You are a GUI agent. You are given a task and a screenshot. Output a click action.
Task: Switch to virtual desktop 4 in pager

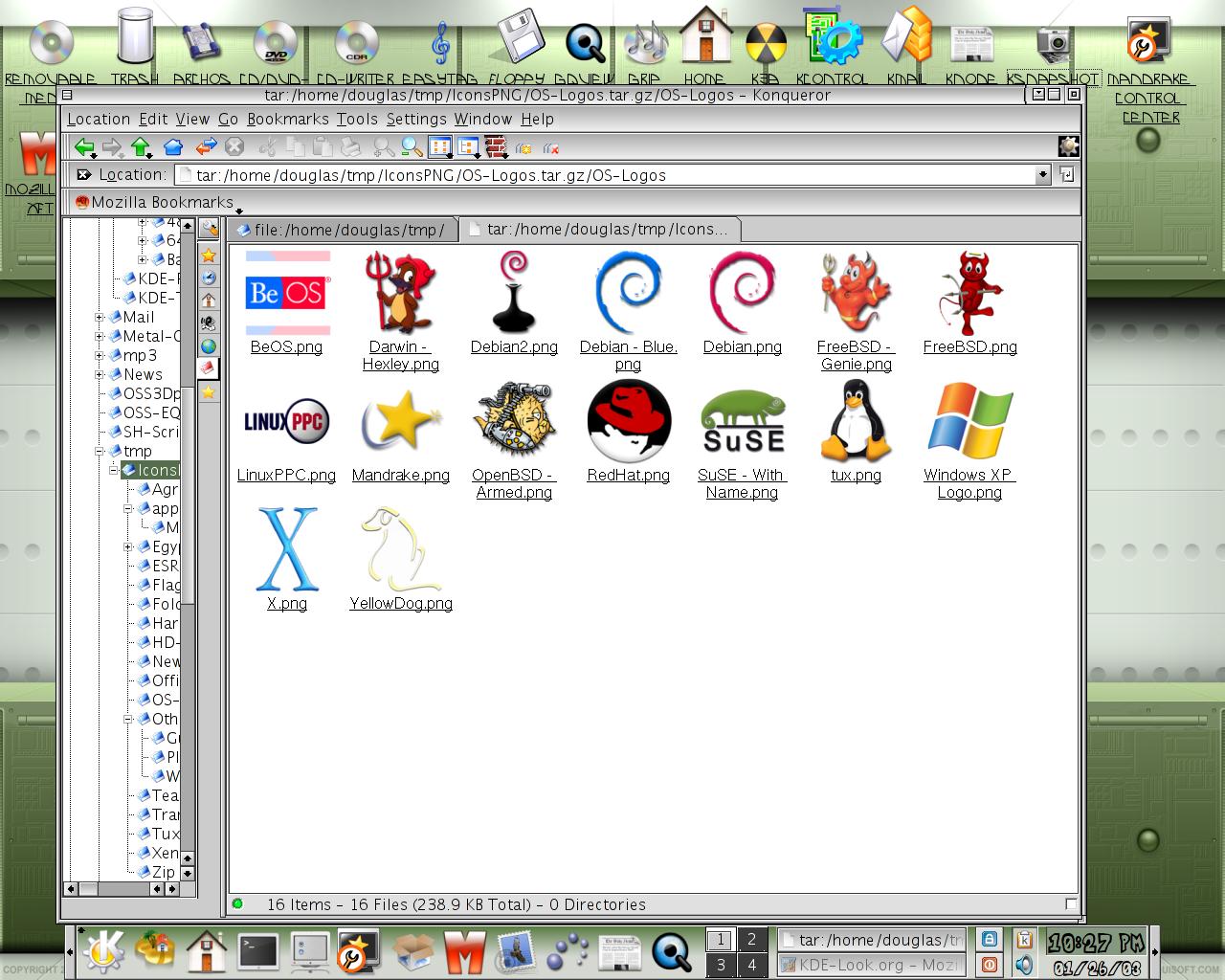(751, 965)
